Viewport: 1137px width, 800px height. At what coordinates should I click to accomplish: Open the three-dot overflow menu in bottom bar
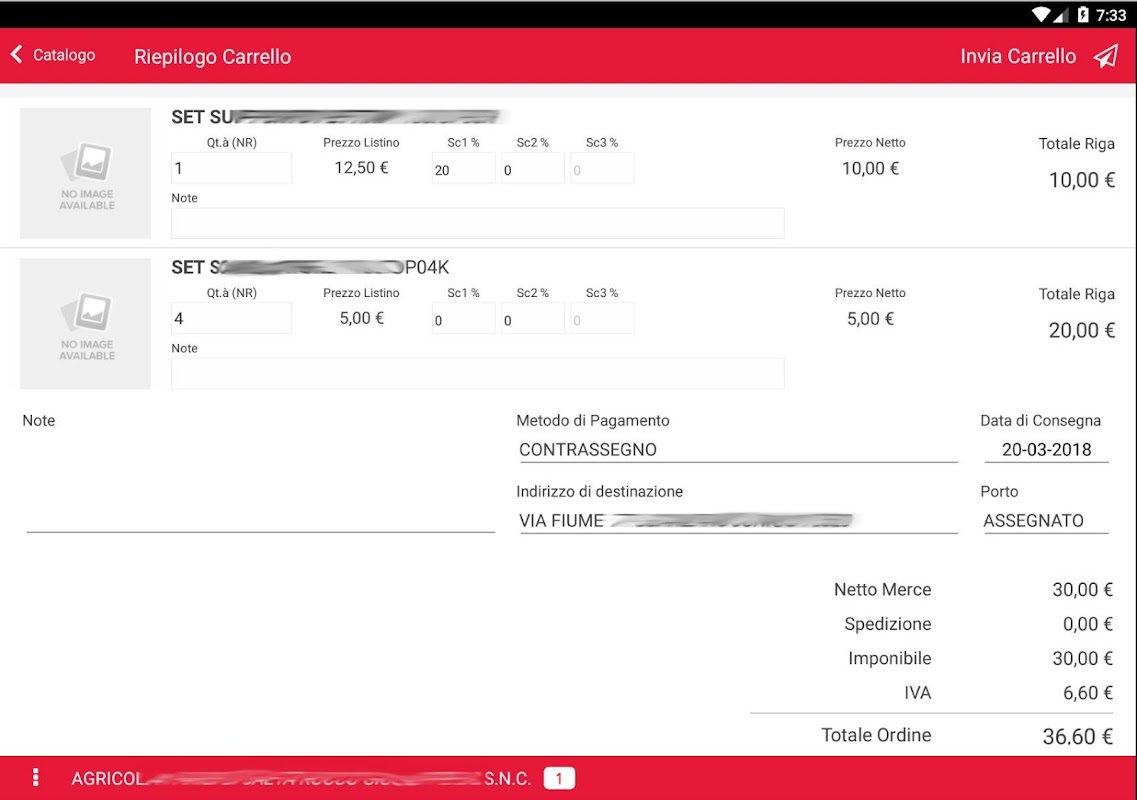[36, 778]
